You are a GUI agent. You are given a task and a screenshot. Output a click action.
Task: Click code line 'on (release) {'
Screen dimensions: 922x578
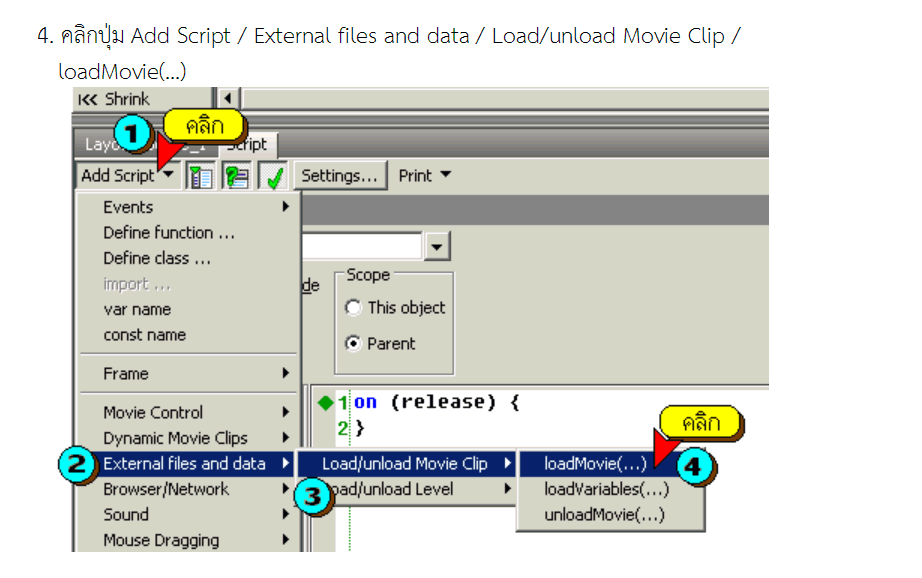436,402
